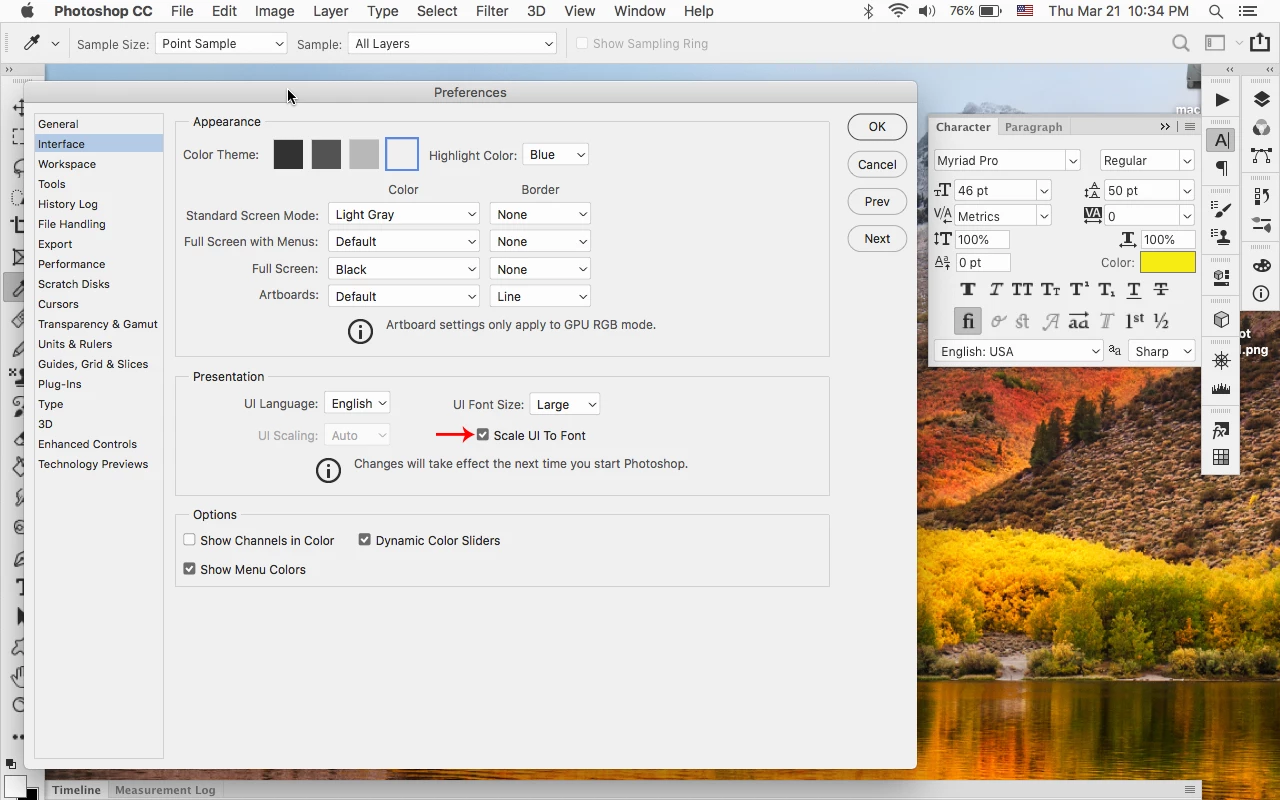Open the Brush Settings panel icon
Screen dimensions: 1280x800
1221,209
